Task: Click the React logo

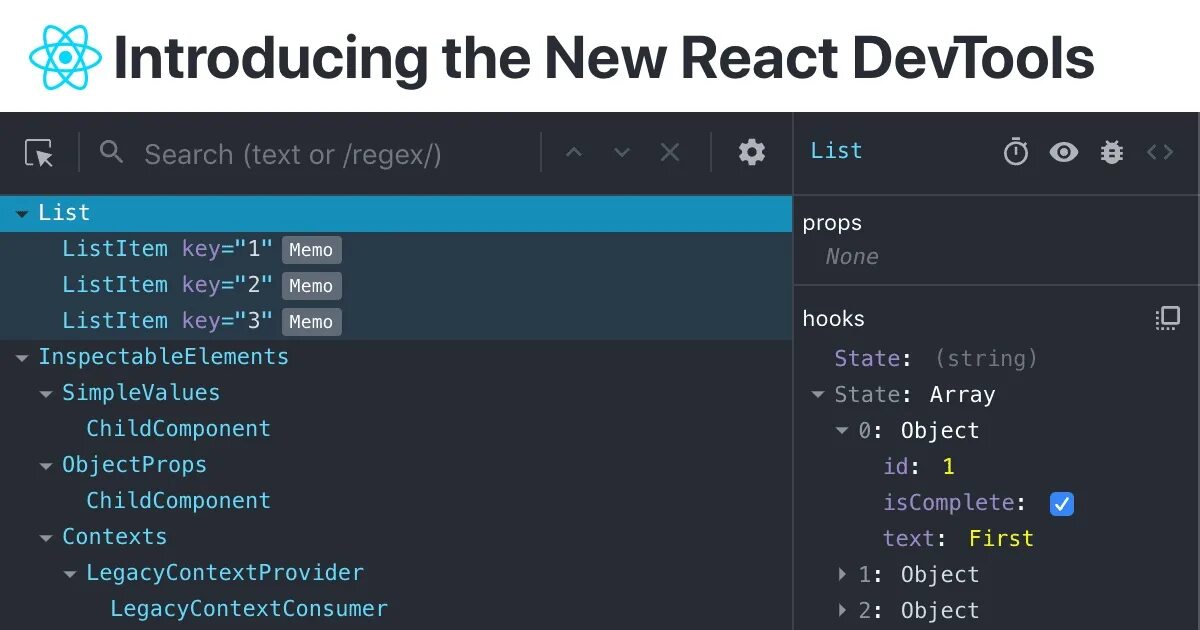Action: click(65, 57)
